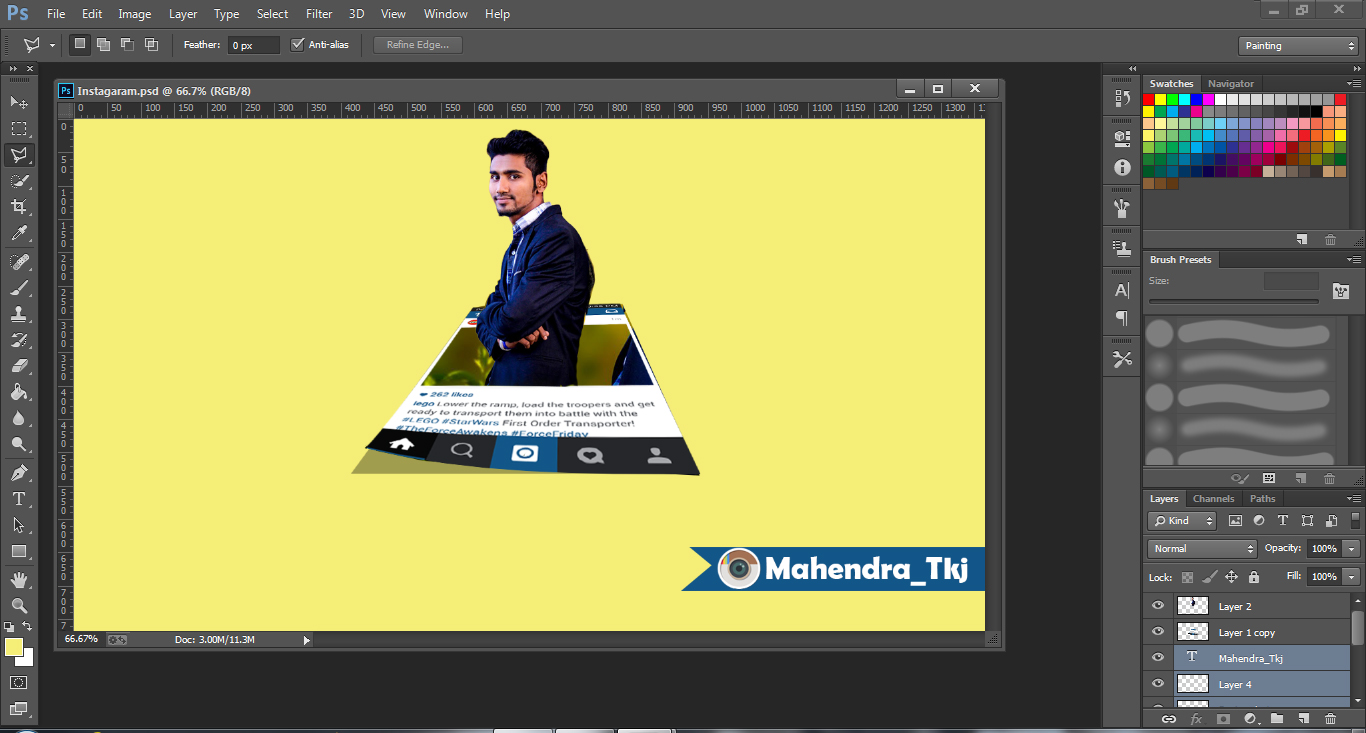
Task: Select a red swatch in Swatches panel
Action: (x=1146, y=99)
